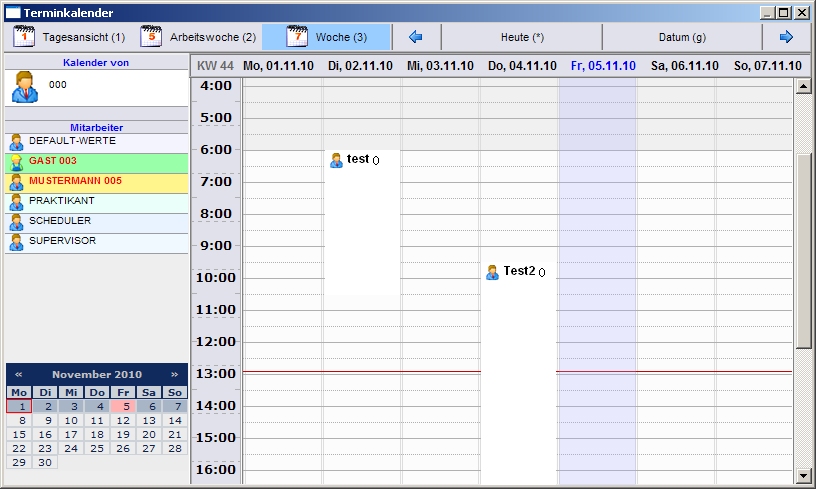This screenshot has width=816, height=489.
Task: Advance mini calendar to next month
Action: pos(174,374)
